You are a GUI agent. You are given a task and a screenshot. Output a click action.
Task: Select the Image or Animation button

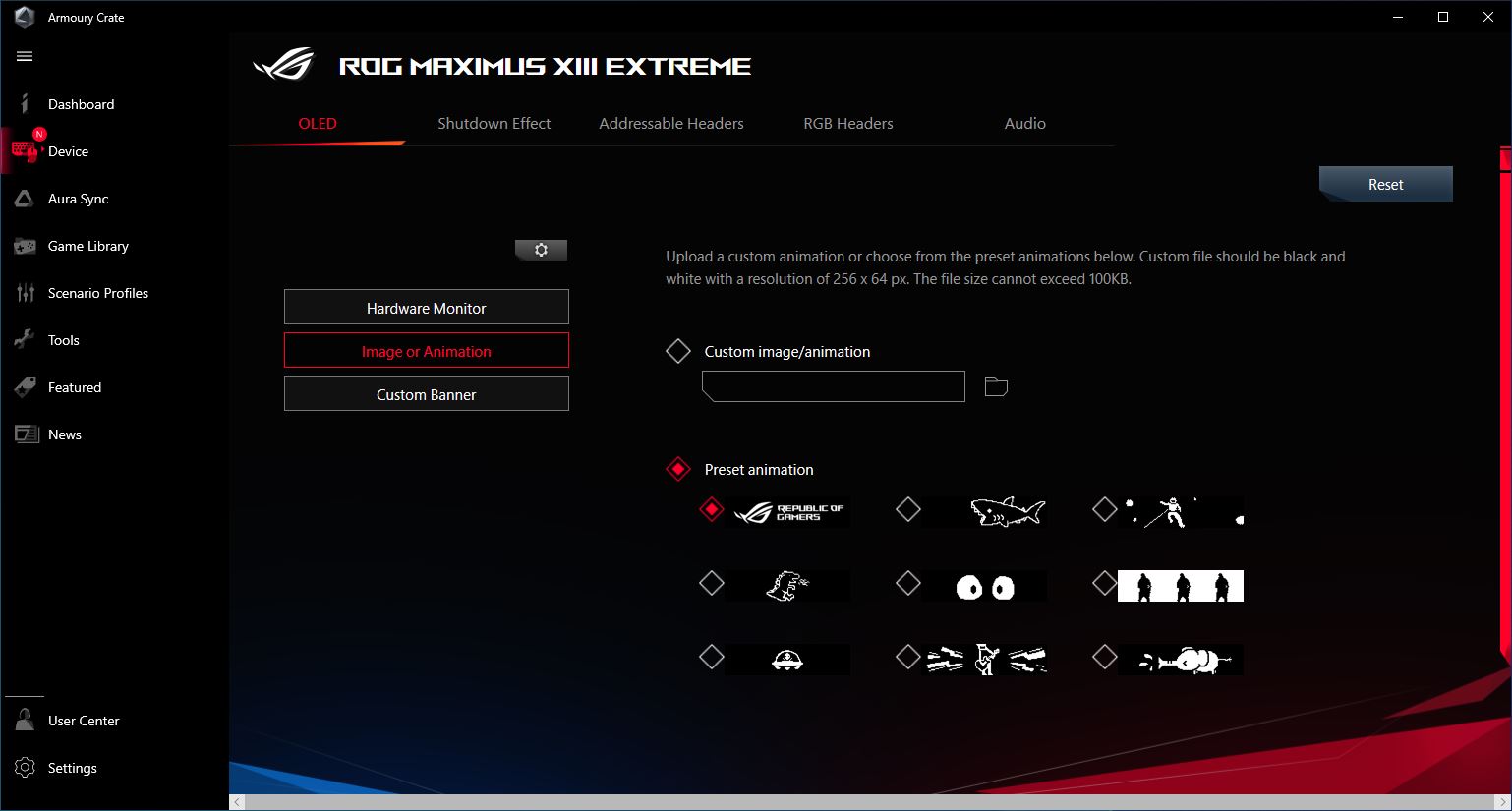[x=427, y=350]
